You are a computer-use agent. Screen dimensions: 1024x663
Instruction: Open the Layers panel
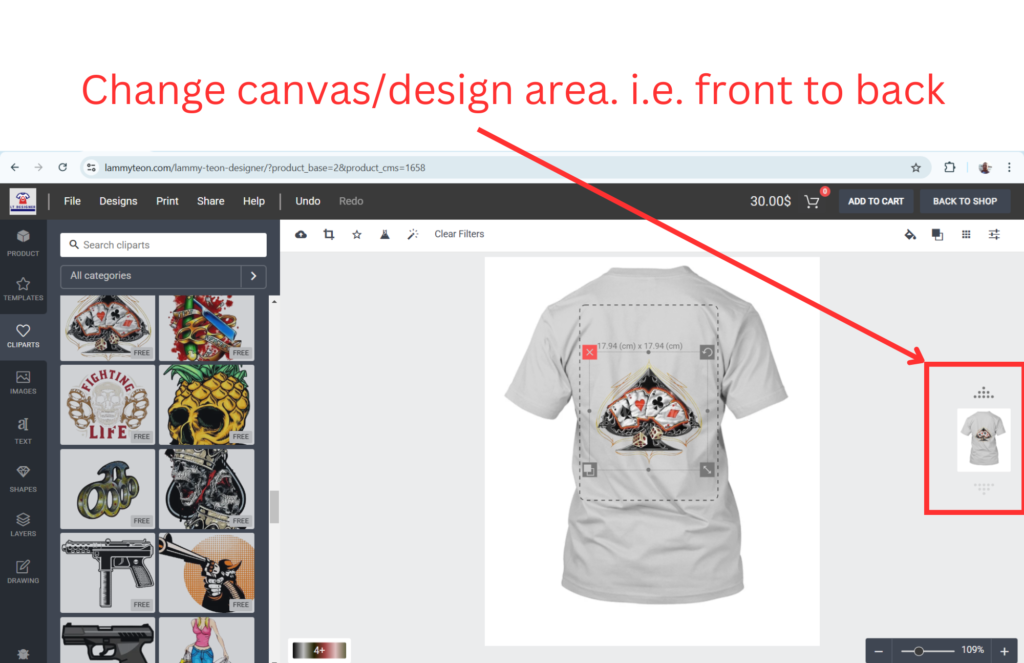click(x=23, y=525)
